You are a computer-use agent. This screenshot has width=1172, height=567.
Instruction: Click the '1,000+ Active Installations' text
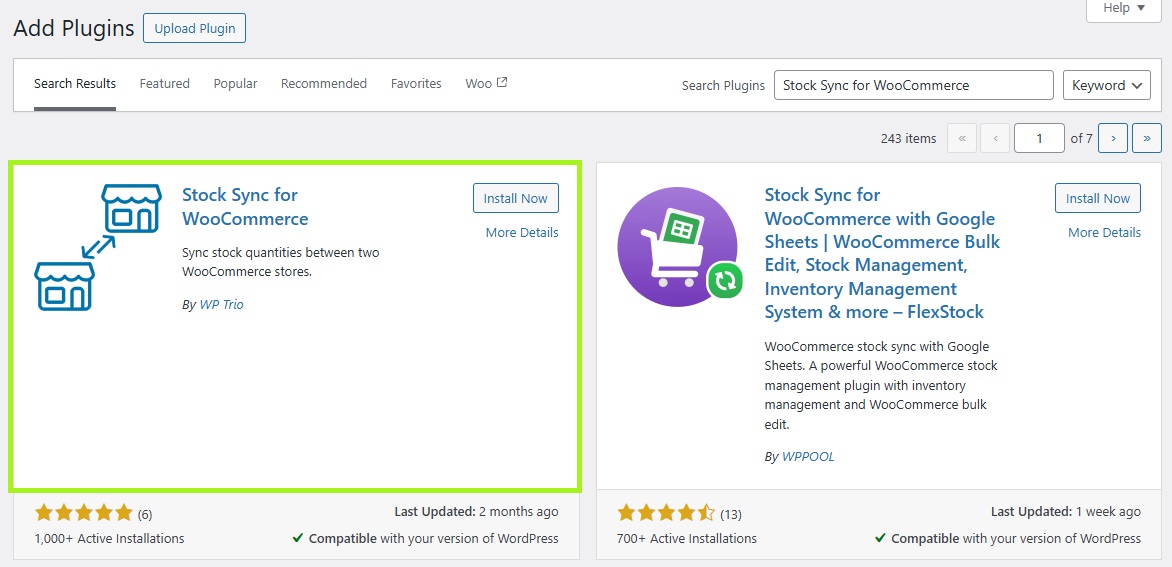[109, 538]
